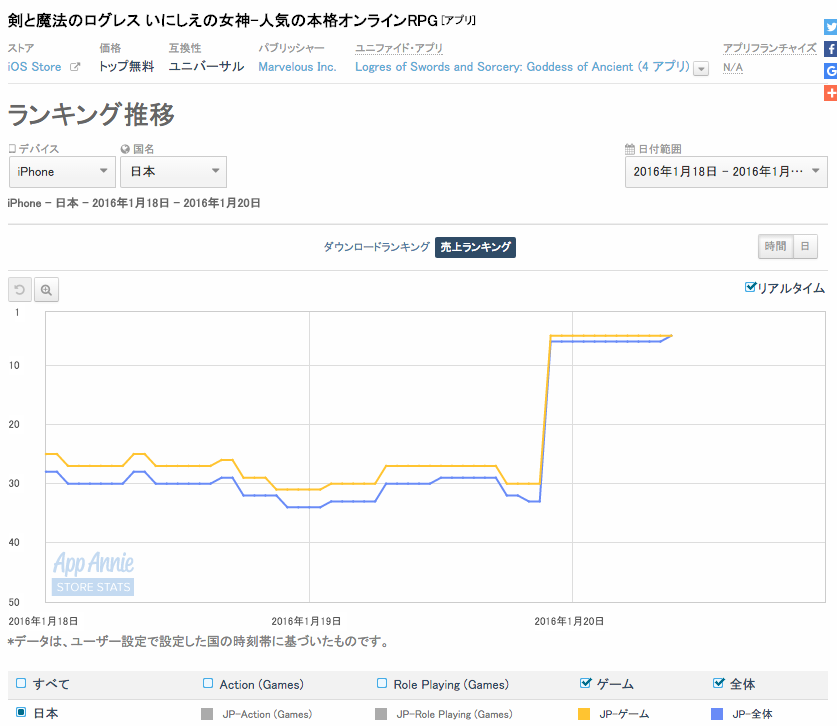
Task: Click the orange plus share icon
Action: point(831,93)
